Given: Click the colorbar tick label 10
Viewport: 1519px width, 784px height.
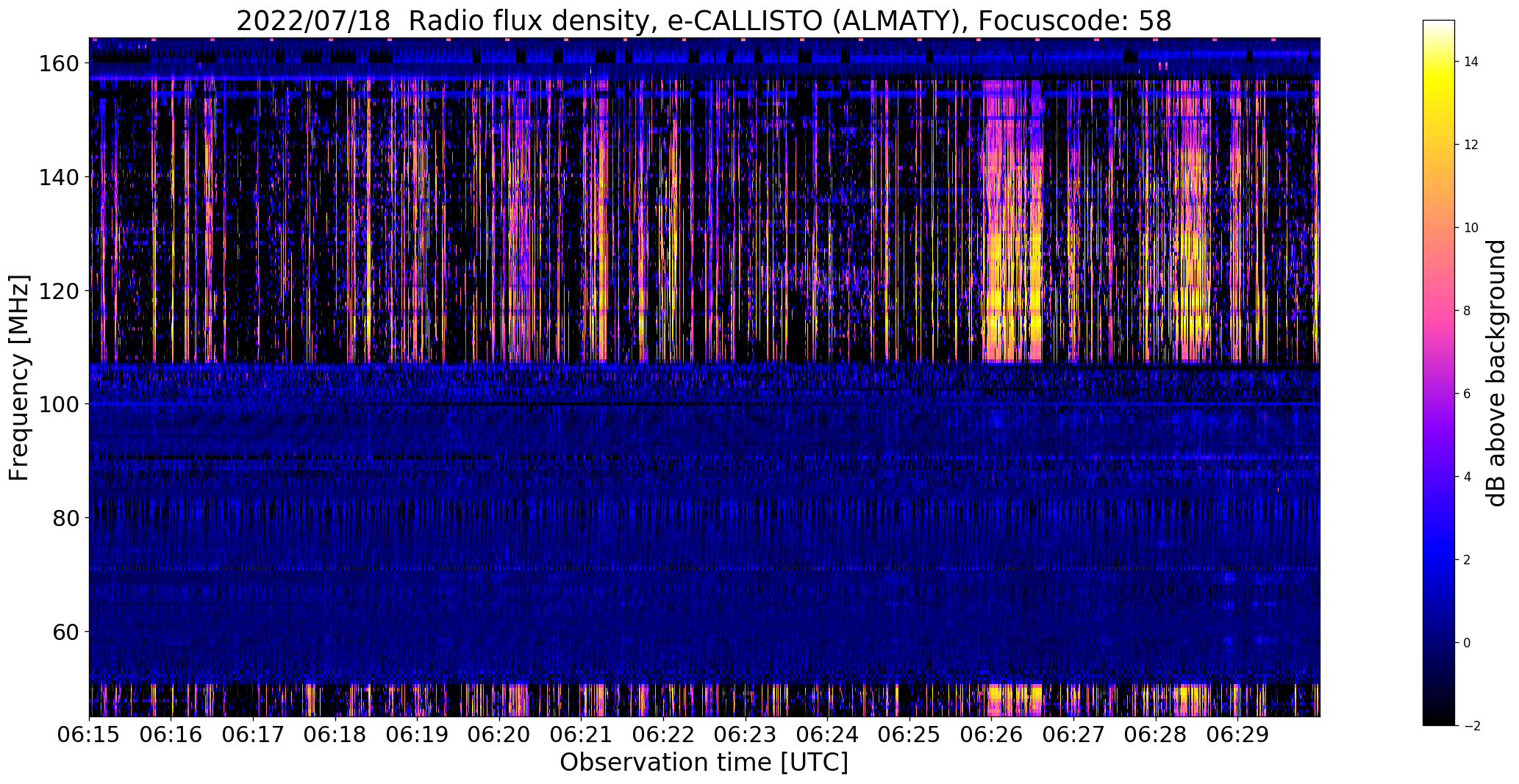Looking at the screenshot, I should click(1471, 228).
